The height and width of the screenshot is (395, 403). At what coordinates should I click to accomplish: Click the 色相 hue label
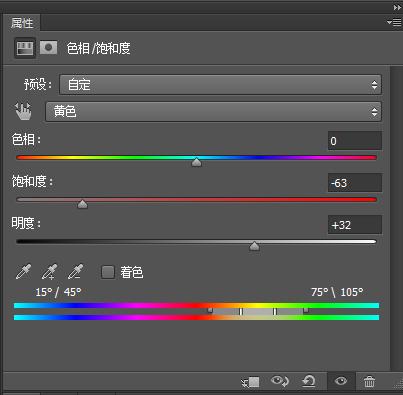point(26,139)
